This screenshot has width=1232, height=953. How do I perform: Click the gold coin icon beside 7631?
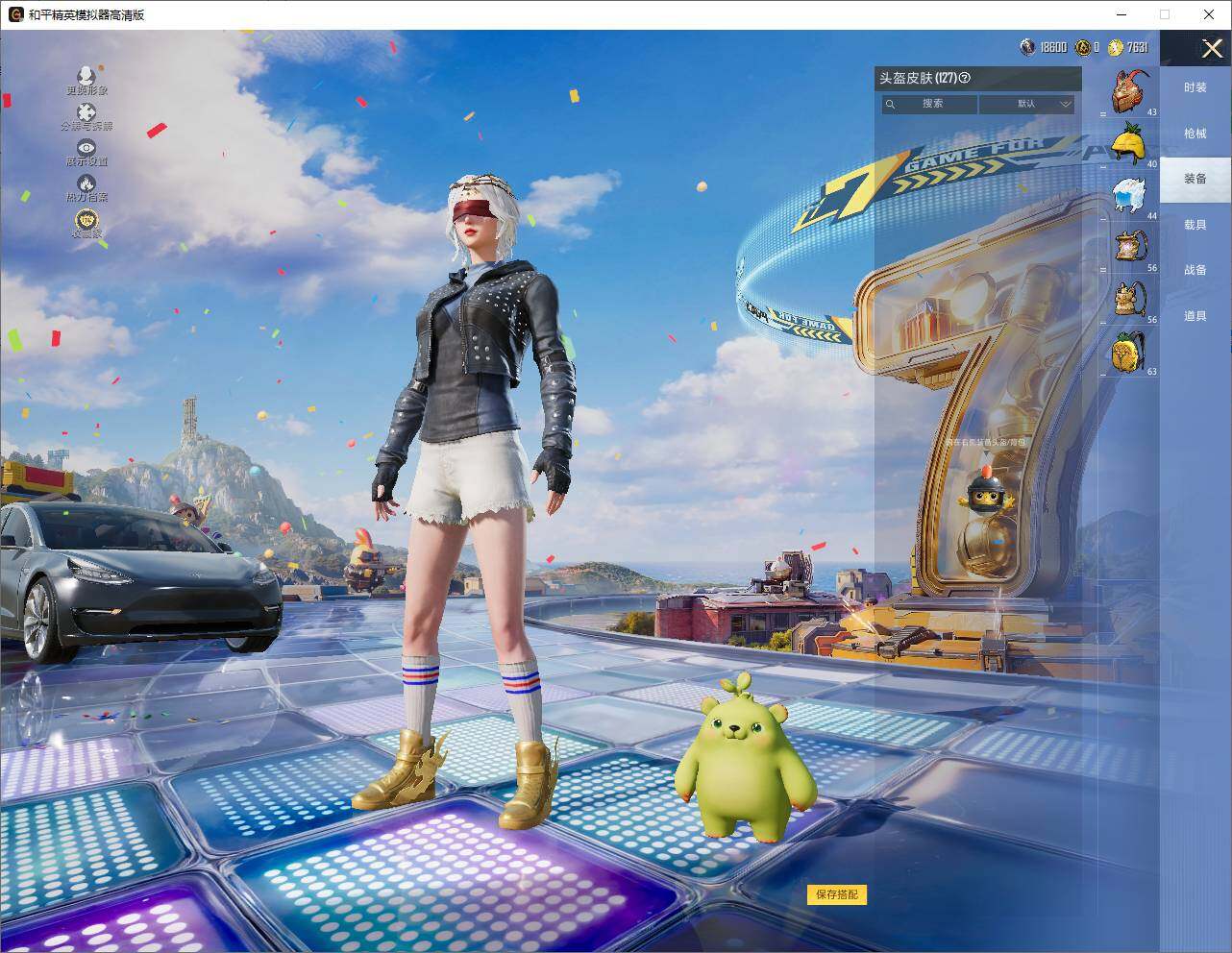point(1115,47)
